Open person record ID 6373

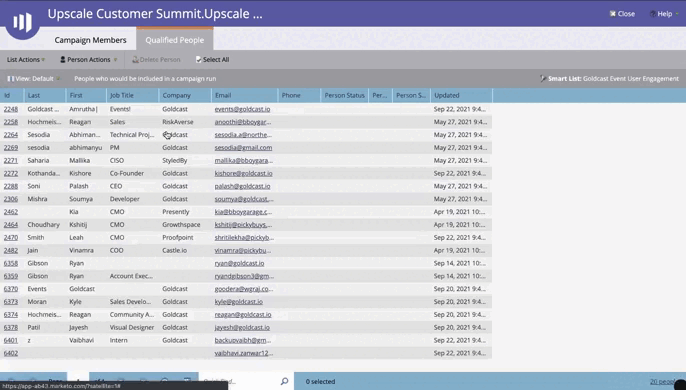coord(11,302)
